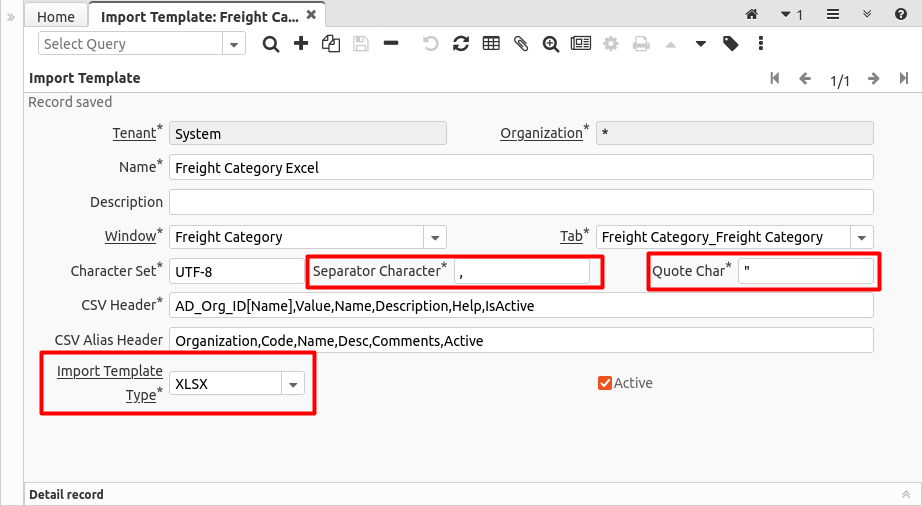Uncheck the Active checkbox

click(604, 383)
